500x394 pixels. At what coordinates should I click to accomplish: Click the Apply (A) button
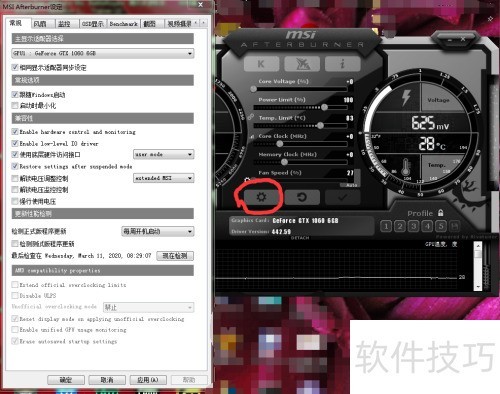[x=148, y=380]
